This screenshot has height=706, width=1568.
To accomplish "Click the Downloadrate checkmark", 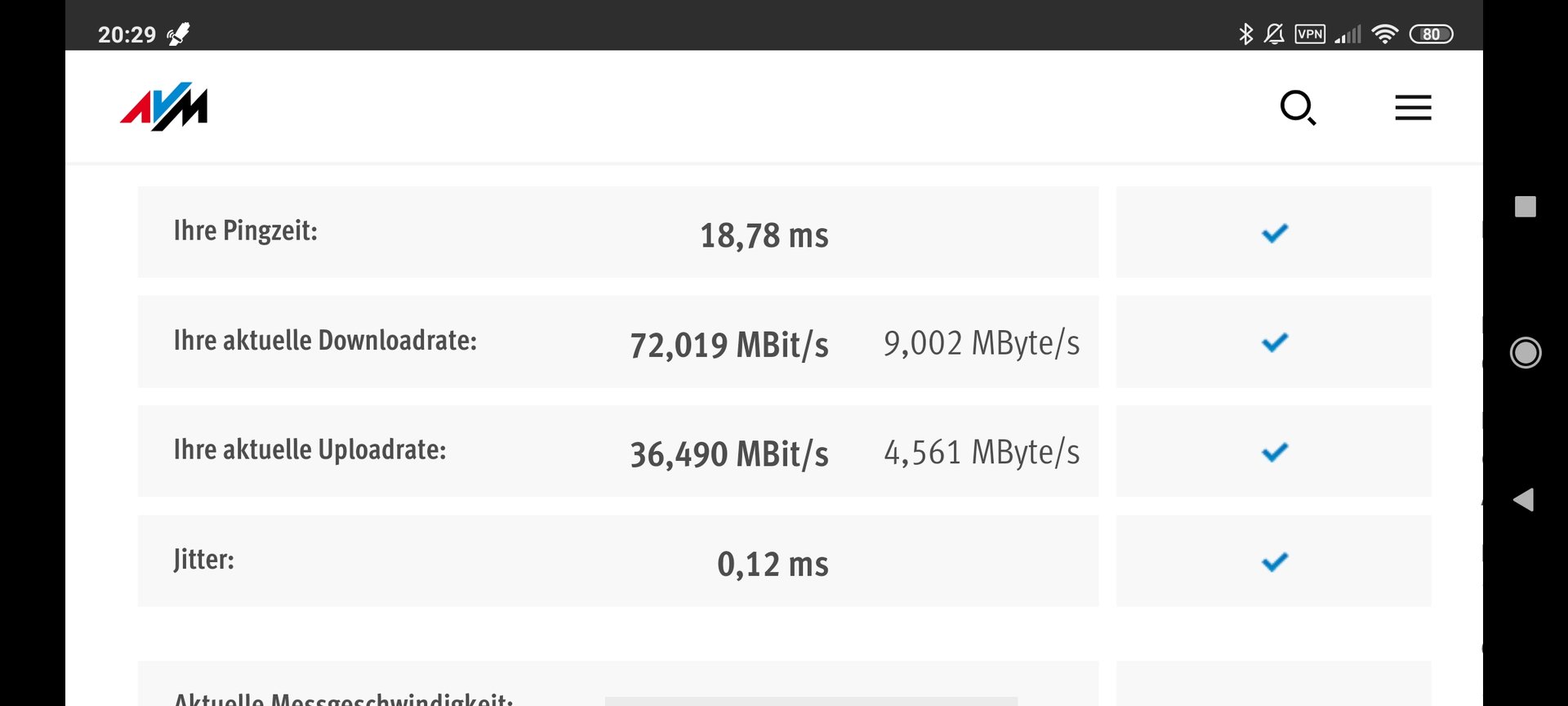I will point(1274,342).
